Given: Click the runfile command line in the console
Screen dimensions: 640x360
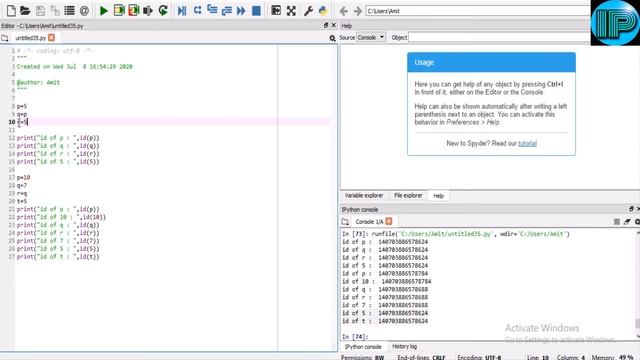Looking at the screenshot, I should [456, 234].
